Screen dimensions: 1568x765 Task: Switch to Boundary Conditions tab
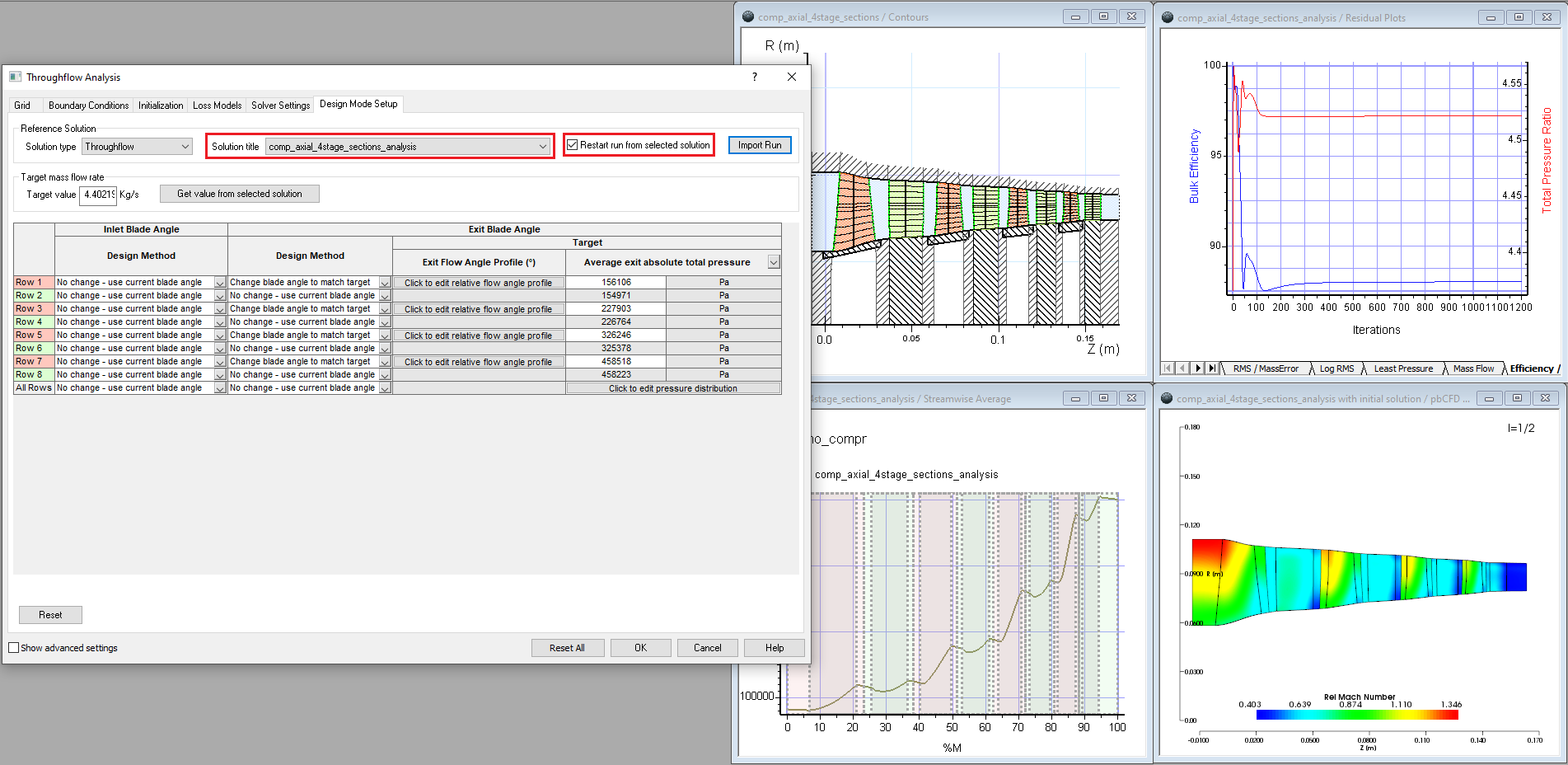coord(88,106)
